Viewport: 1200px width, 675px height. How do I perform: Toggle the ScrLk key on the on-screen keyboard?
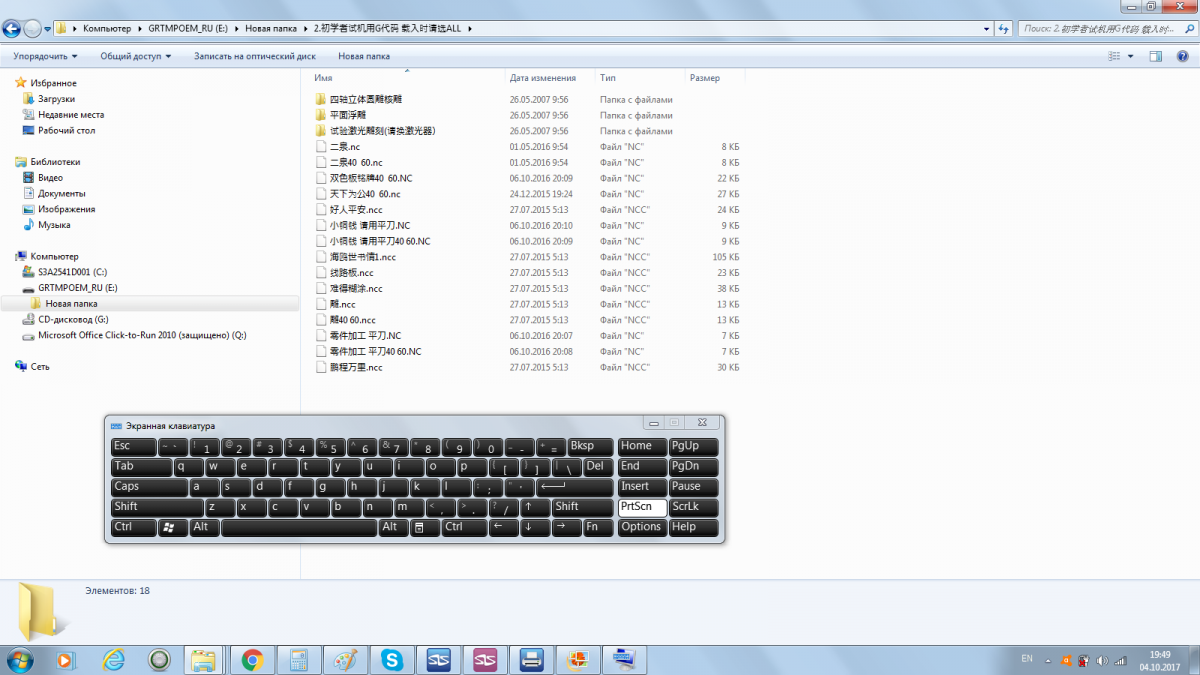pyautogui.click(x=694, y=507)
